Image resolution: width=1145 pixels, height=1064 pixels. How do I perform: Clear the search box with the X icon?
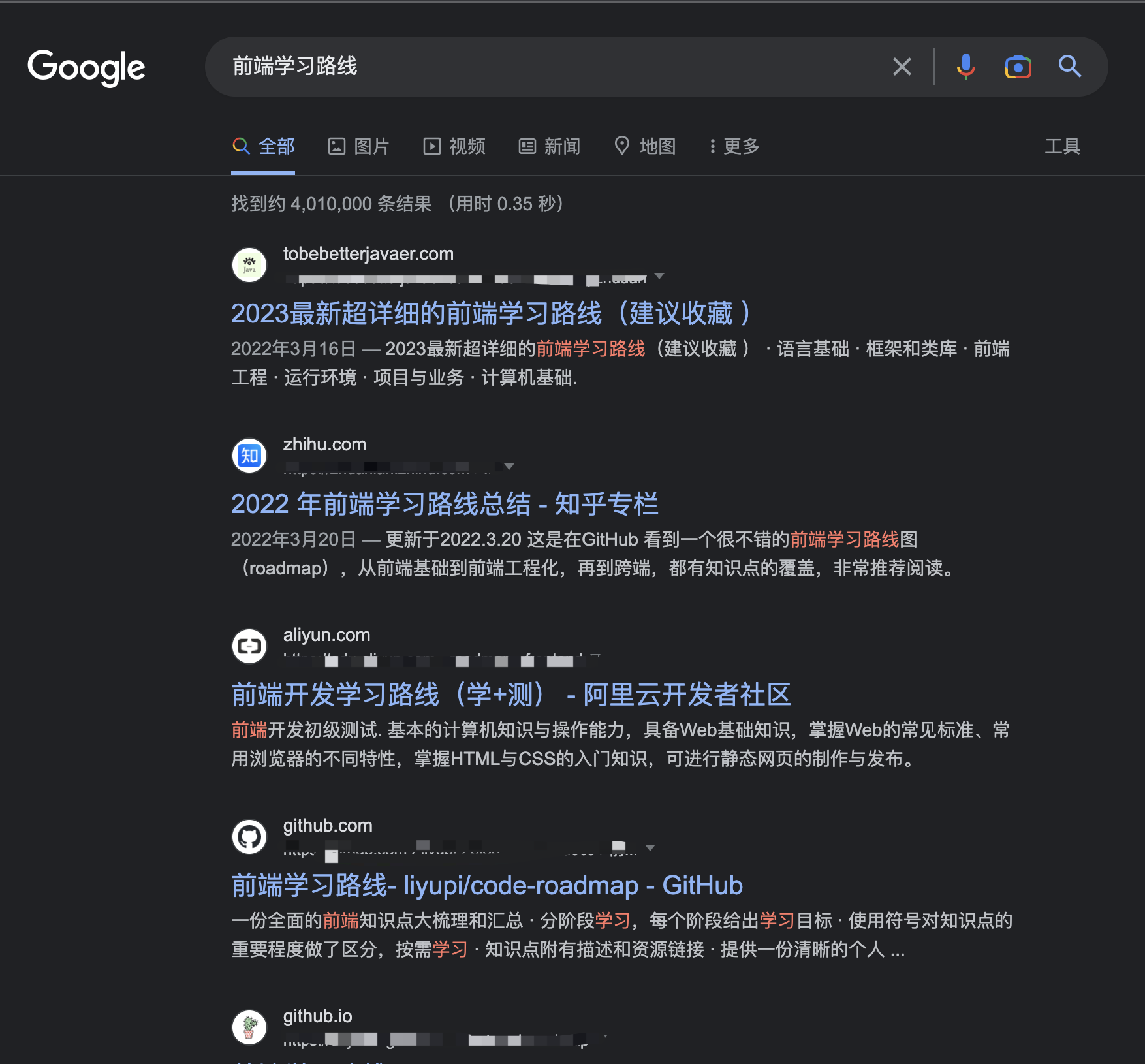click(902, 67)
